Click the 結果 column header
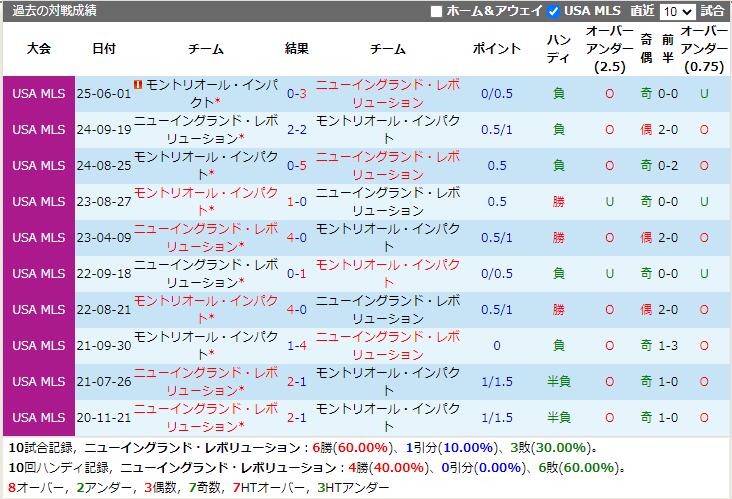This screenshot has height=499, width=732. pyautogui.click(x=296, y=49)
